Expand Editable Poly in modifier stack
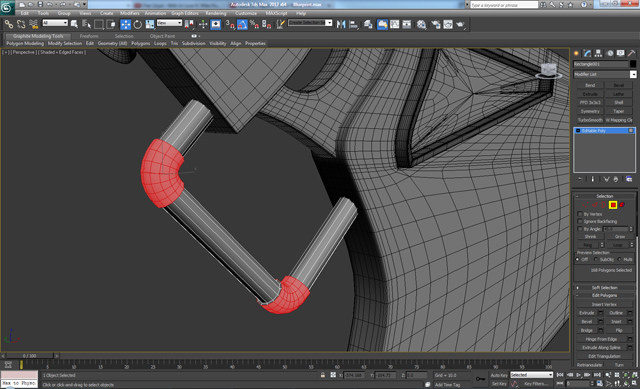 click(578, 131)
